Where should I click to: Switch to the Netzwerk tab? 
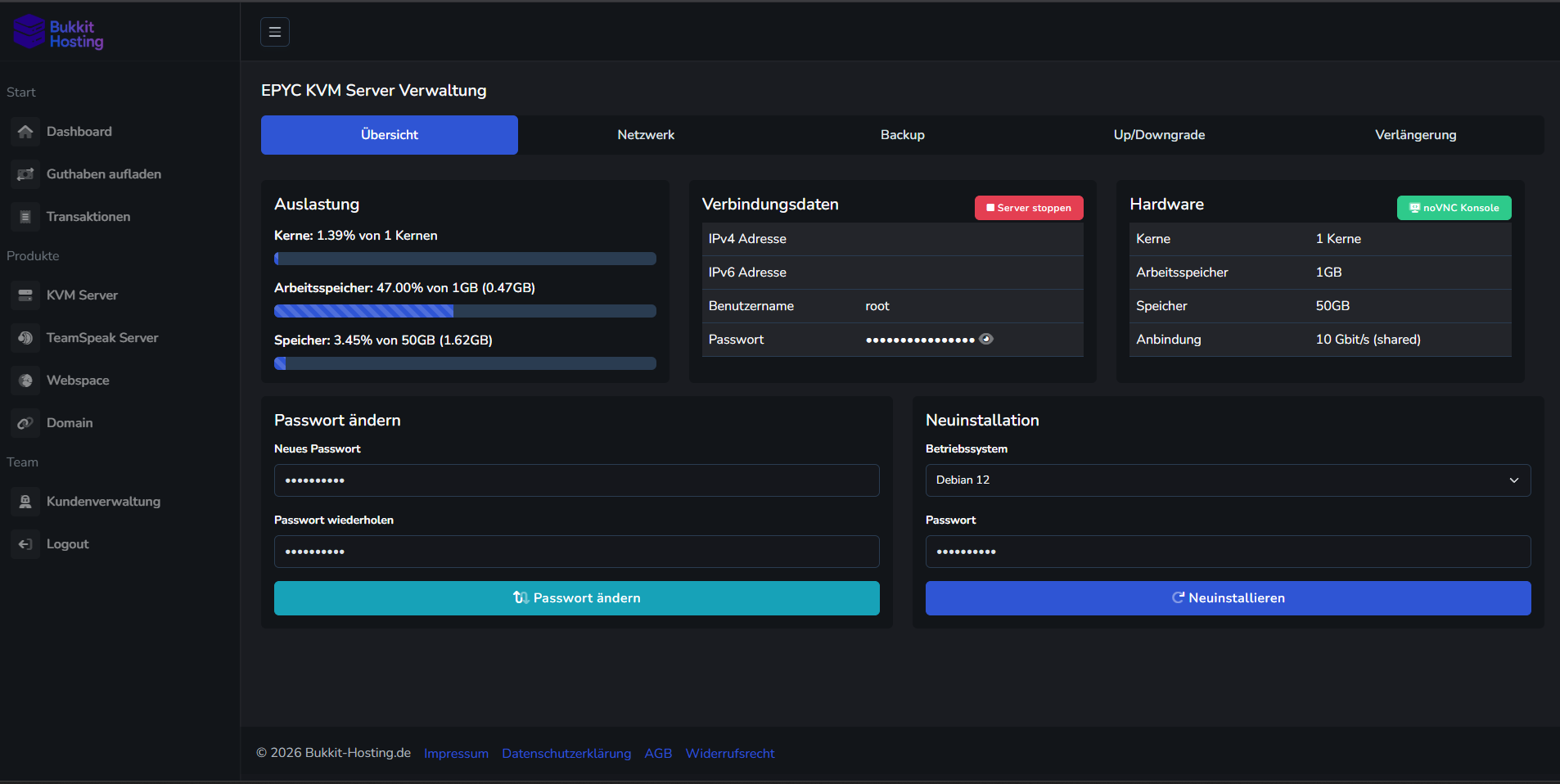pos(646,135)
